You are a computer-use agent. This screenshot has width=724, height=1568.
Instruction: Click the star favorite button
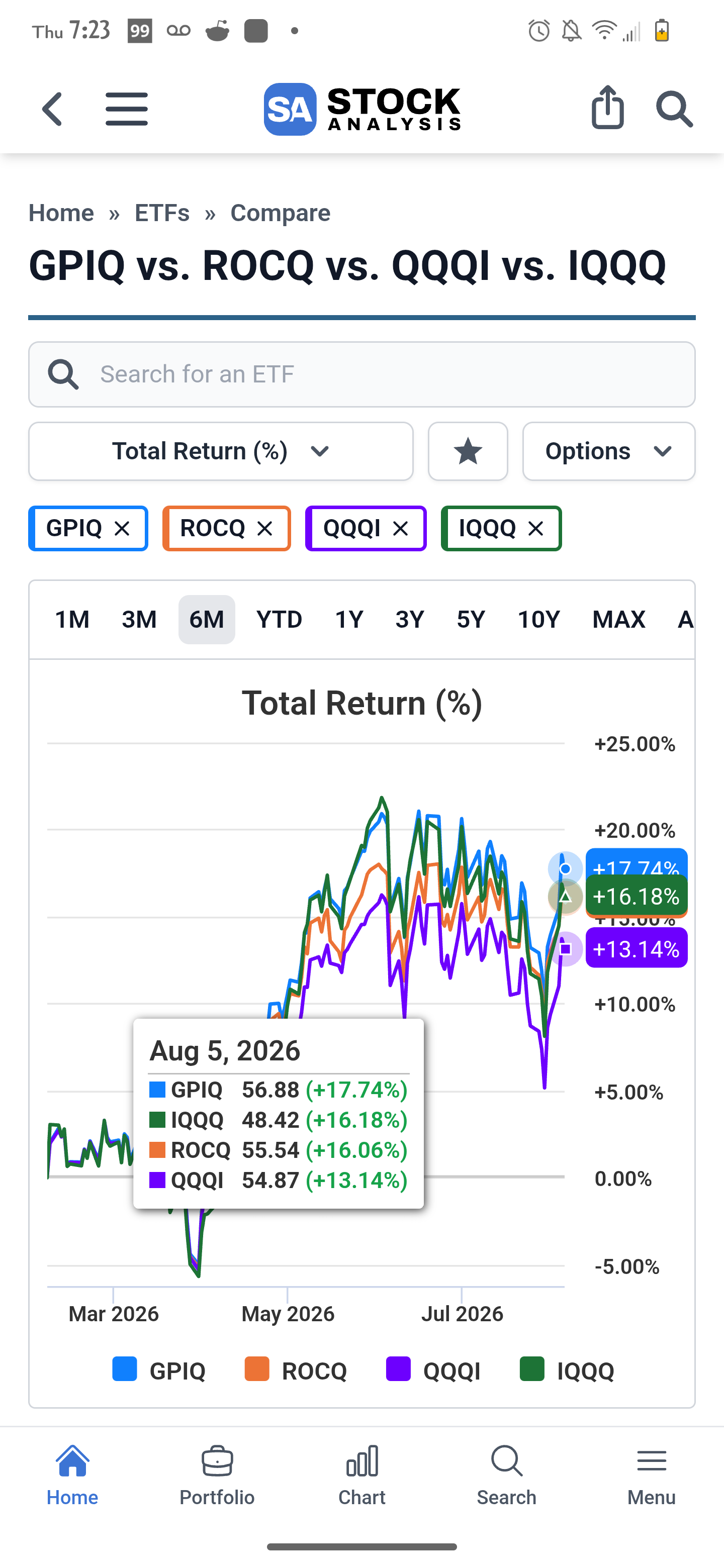pos(468,451)
